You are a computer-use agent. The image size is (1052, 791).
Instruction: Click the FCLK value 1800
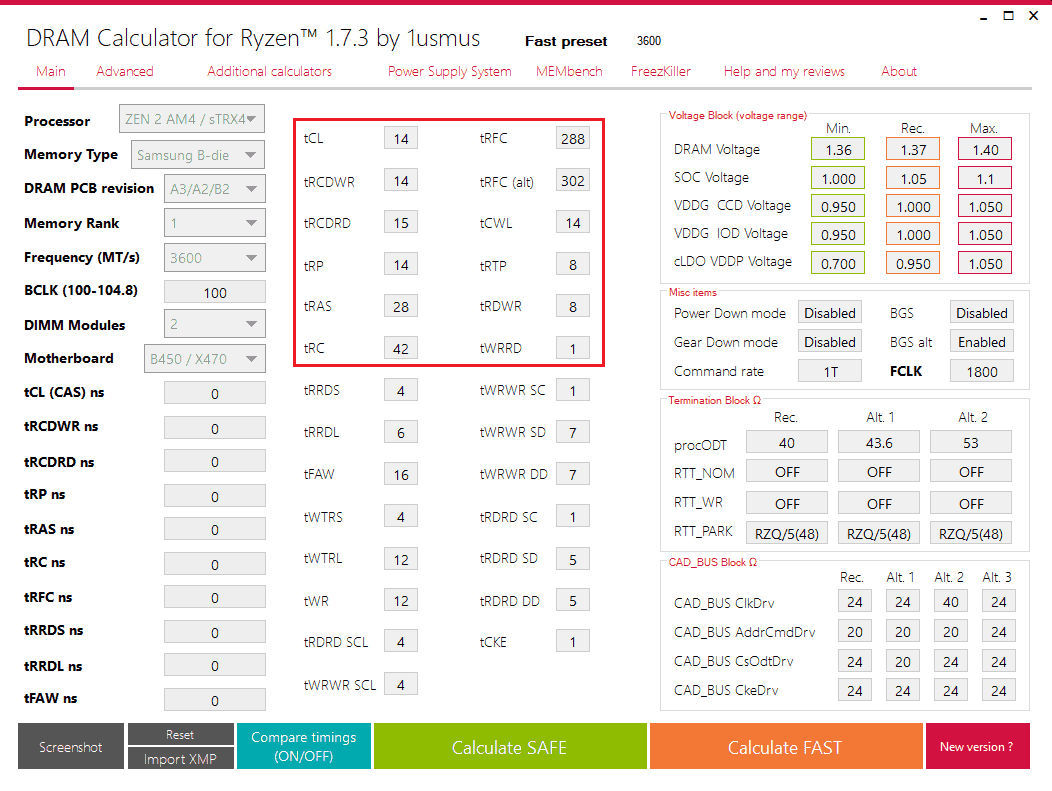(982, 371)
